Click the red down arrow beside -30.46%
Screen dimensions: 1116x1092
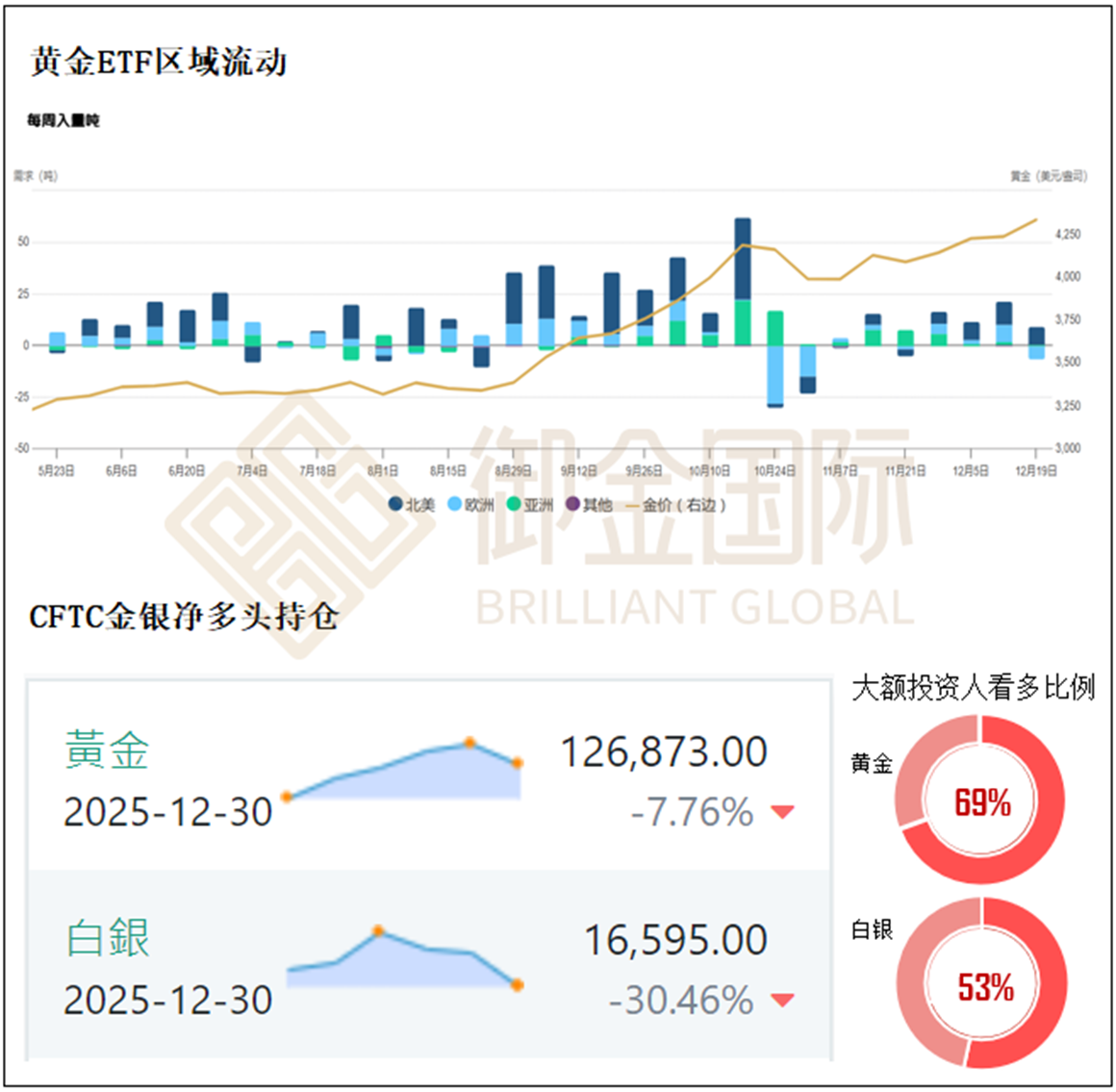point(782,1001)
